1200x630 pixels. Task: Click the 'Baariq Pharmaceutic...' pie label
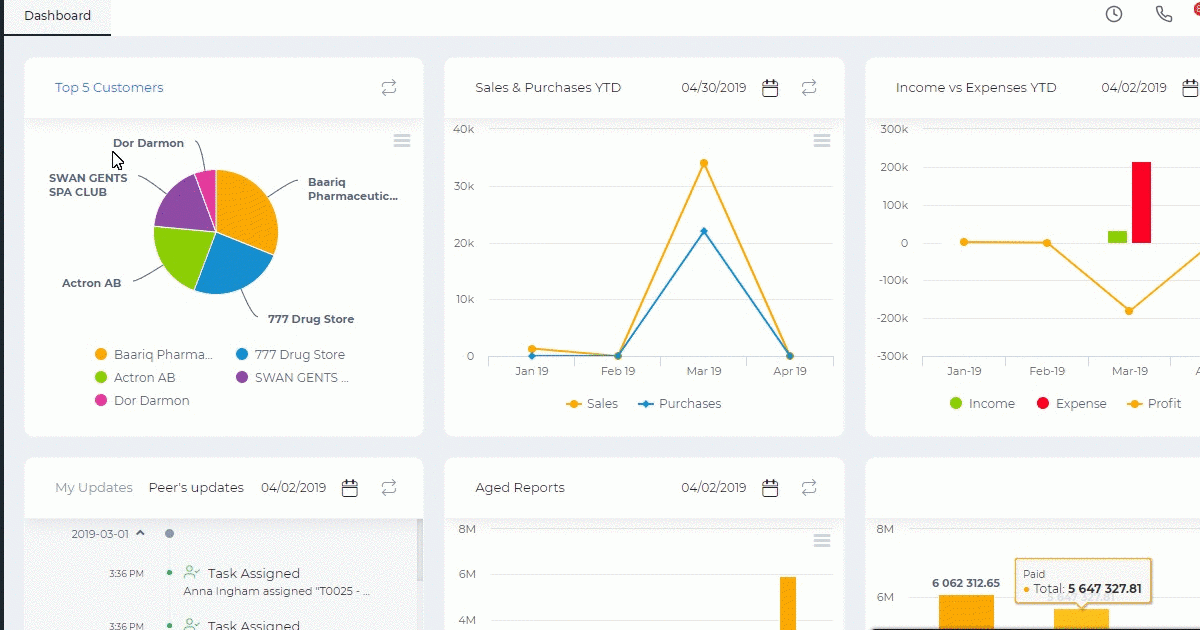pyautogui.click(x=353, y=190)
